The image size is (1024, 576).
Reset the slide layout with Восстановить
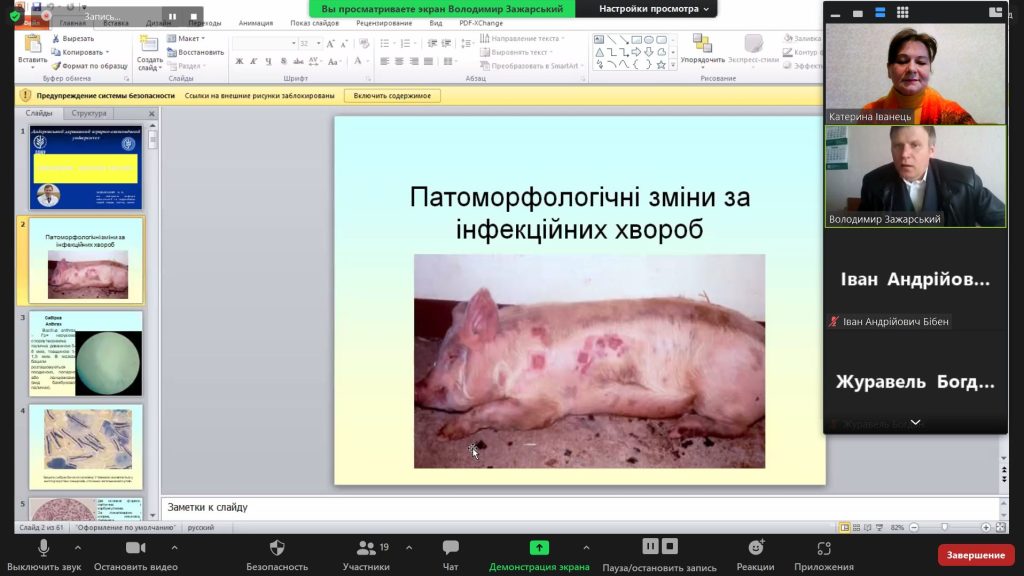(x=195, y=52)
